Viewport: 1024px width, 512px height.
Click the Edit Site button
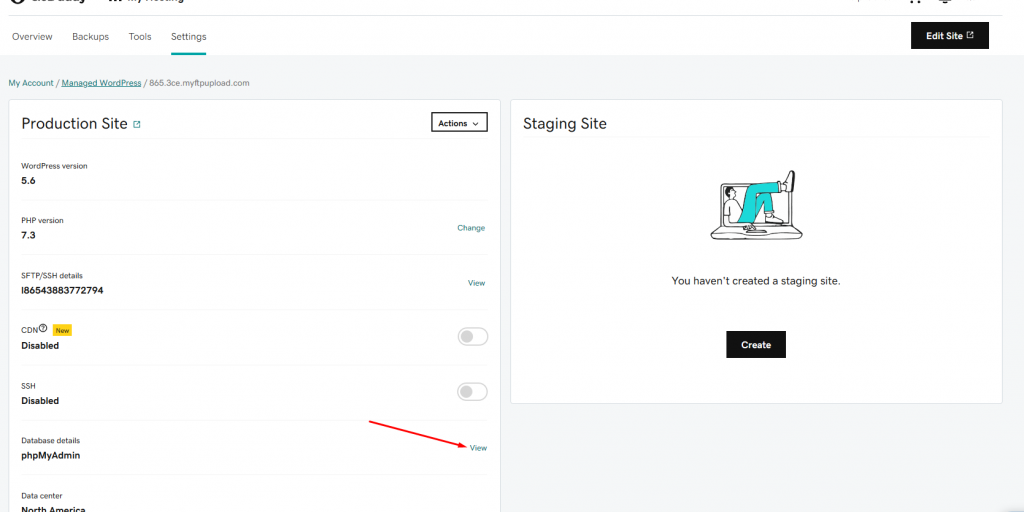click(950, 36)
